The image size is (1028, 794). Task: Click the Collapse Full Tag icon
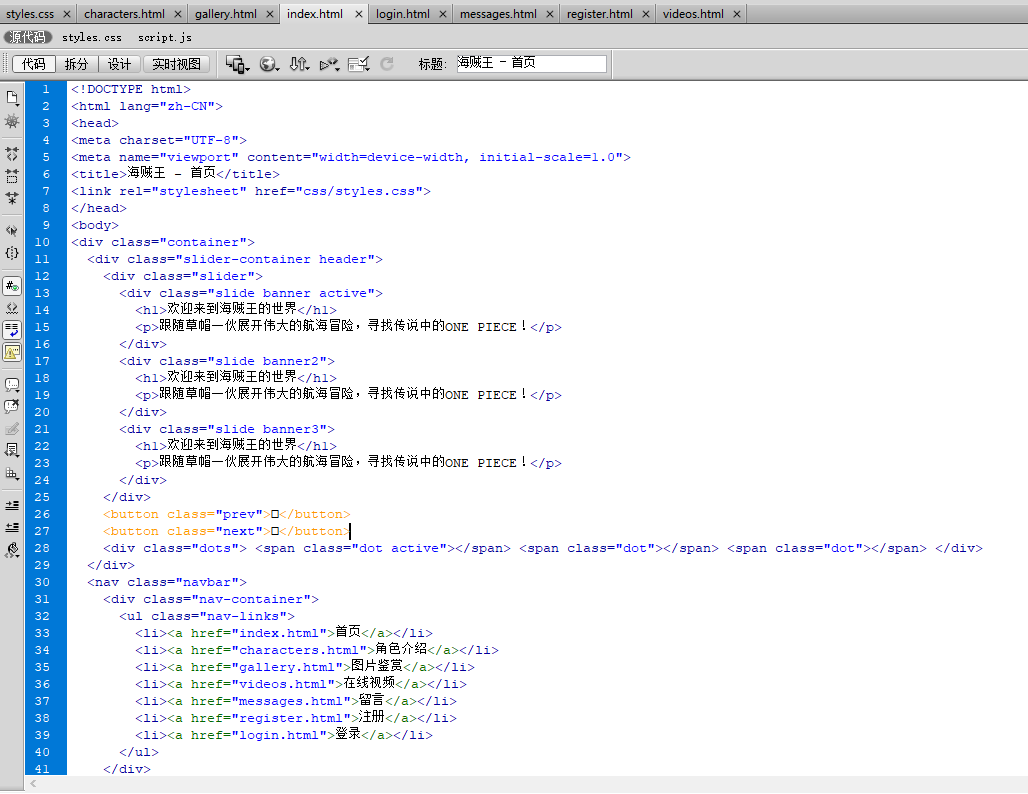click(12, 154)
